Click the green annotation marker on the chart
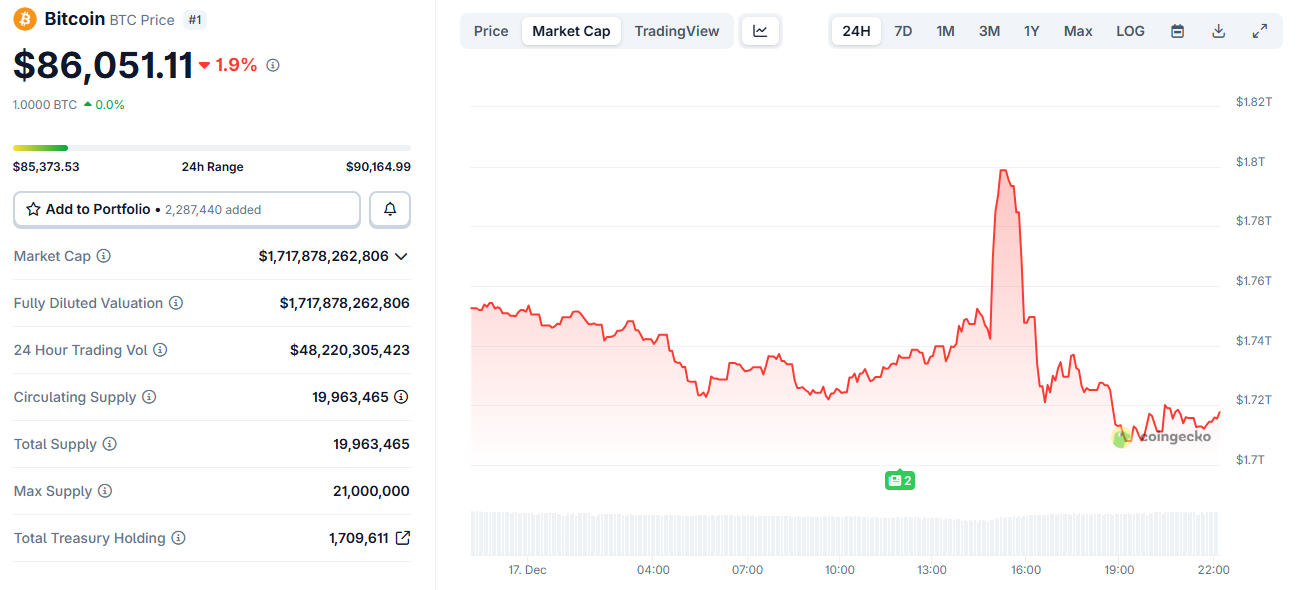The image size is (1308, 590). pos(899,480)
